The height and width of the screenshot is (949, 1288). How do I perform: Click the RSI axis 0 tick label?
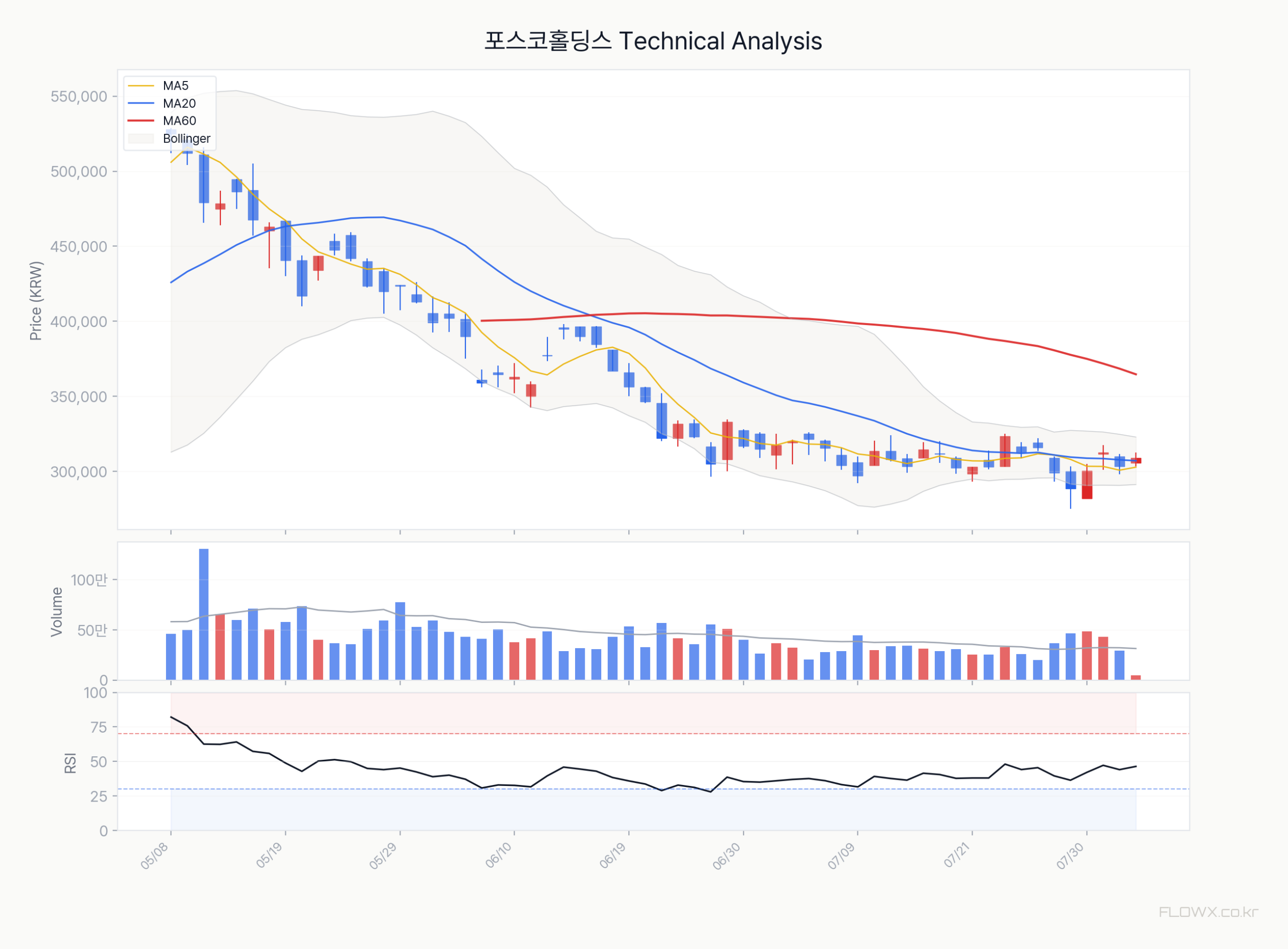point(103,831)
